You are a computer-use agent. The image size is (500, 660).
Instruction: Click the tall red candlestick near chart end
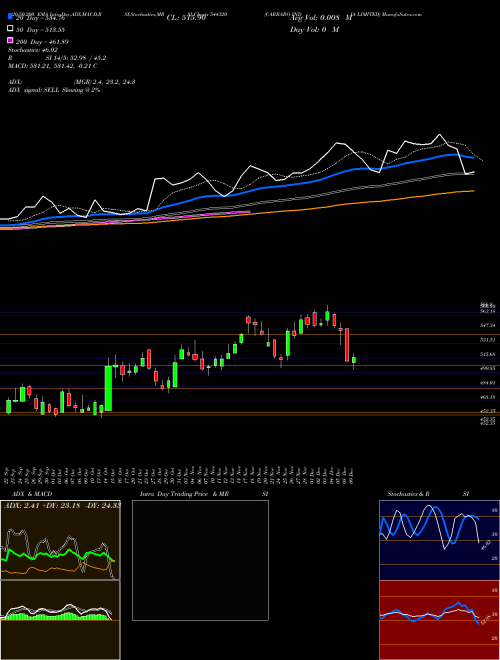pyautogui.click(x=347, y=345)
